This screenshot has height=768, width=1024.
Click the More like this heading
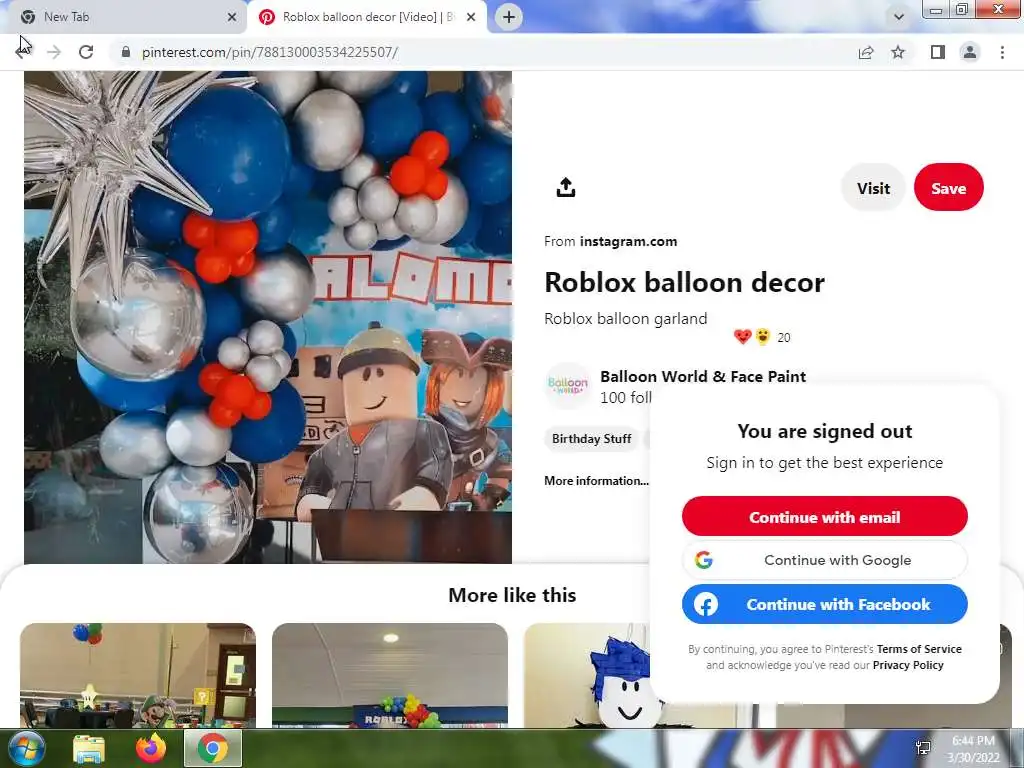[512, 595]
